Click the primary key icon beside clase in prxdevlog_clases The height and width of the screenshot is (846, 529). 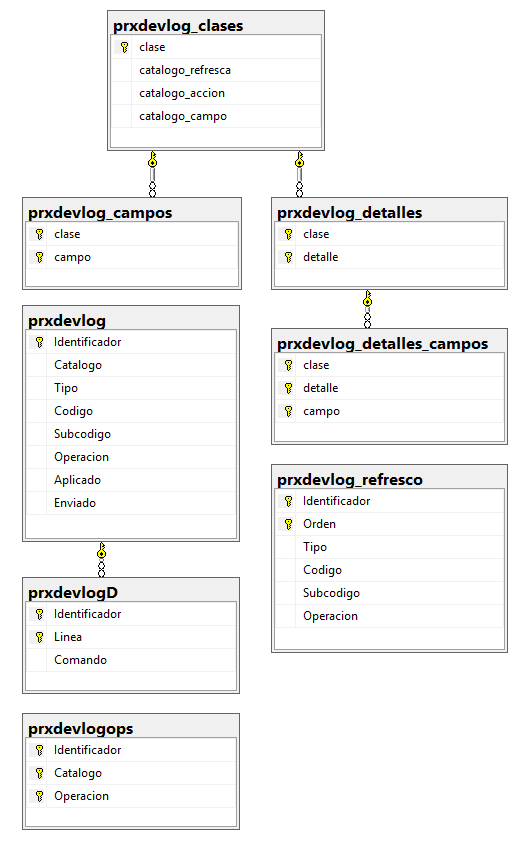point(124,47)
